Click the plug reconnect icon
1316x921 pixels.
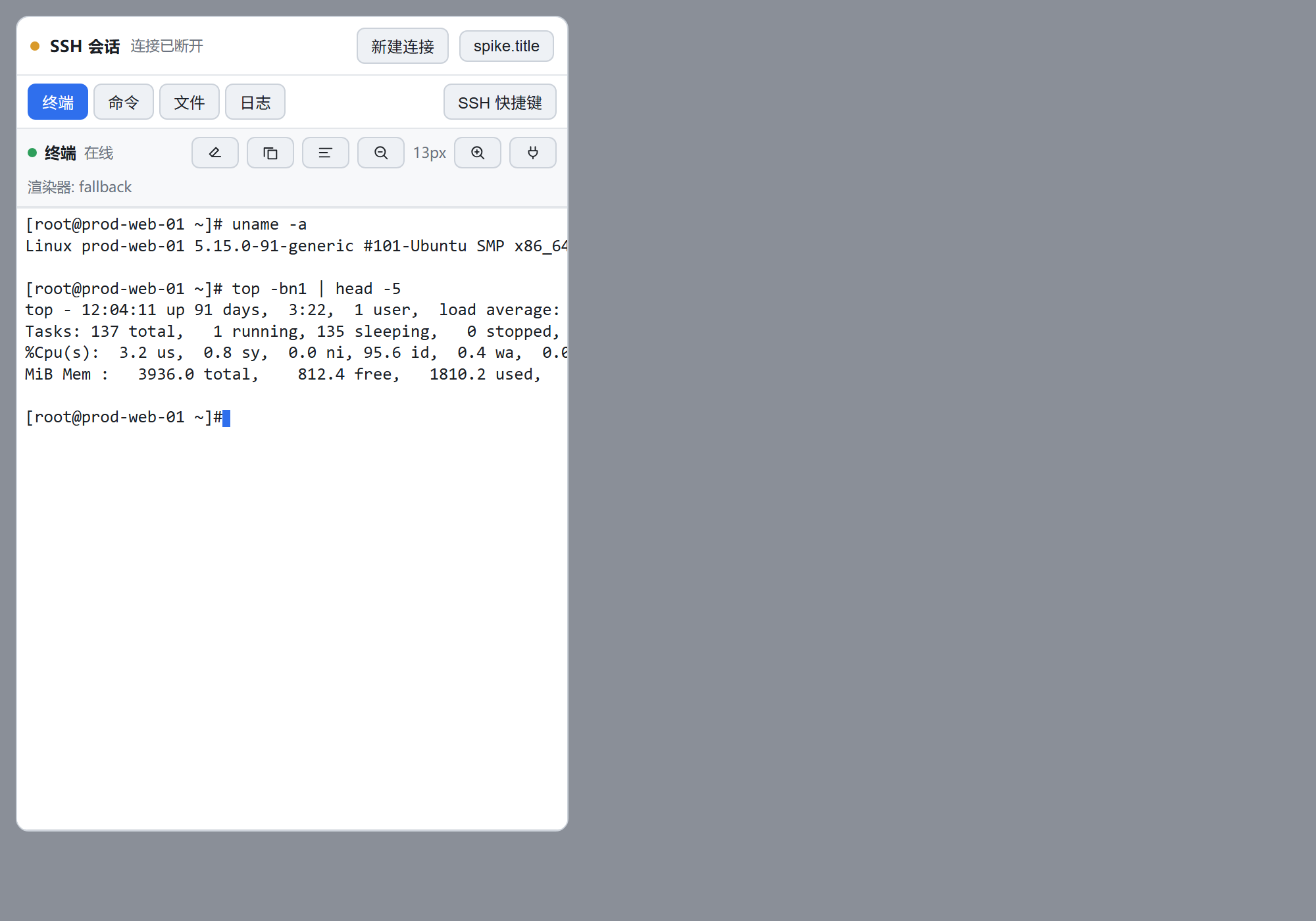point(533,153)
